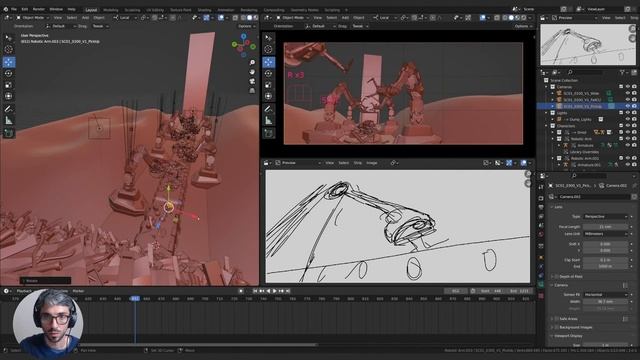Click the sensor Width value field
640x360 pixels.
tap(605, 301)
